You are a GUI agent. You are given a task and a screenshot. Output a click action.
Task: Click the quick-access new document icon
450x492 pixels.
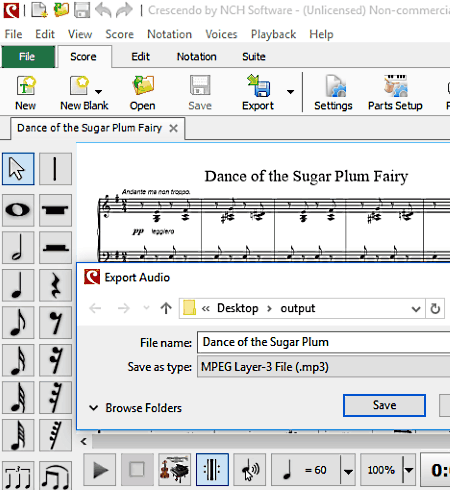[39, 10]
